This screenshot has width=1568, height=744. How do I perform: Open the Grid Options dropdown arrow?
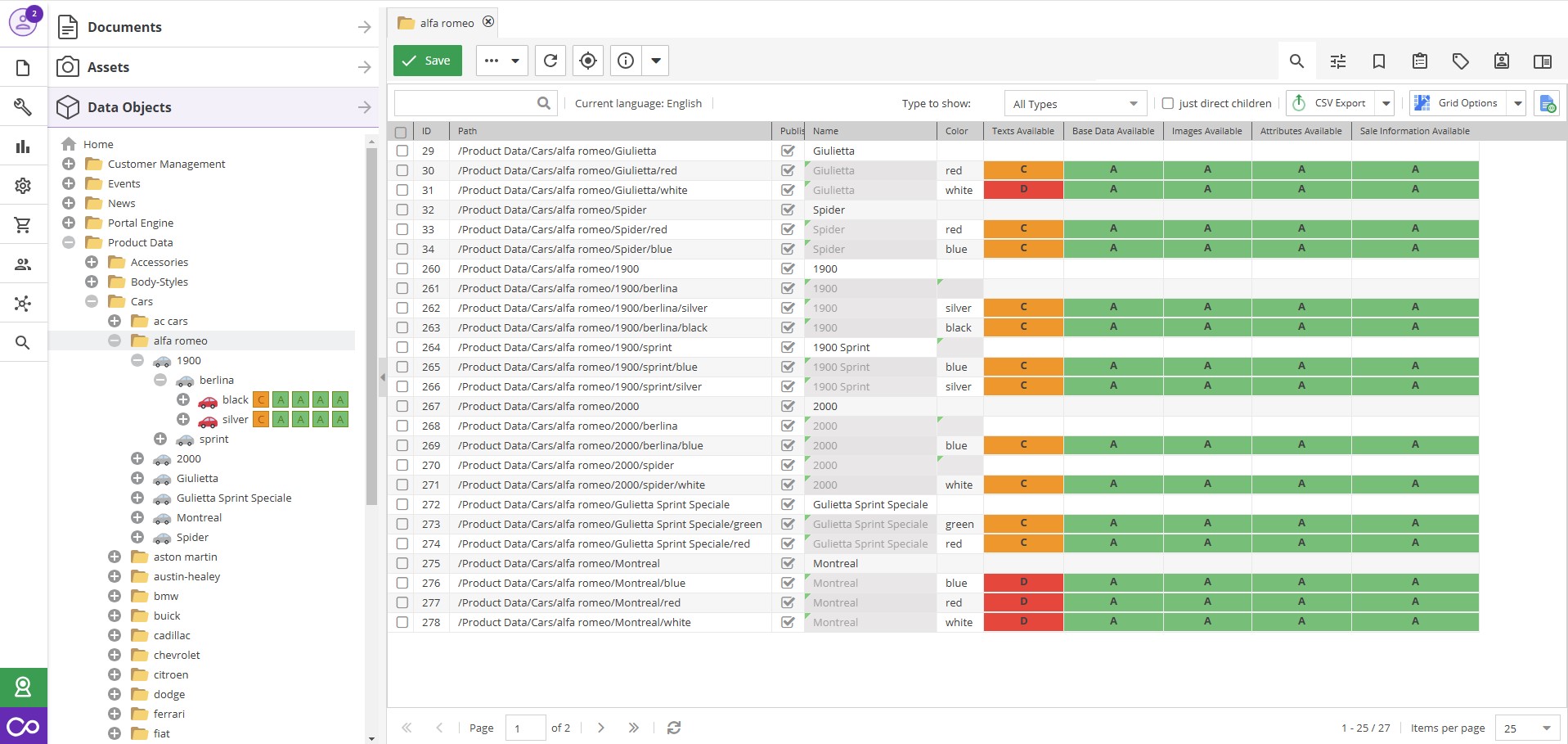[1518, 103]
